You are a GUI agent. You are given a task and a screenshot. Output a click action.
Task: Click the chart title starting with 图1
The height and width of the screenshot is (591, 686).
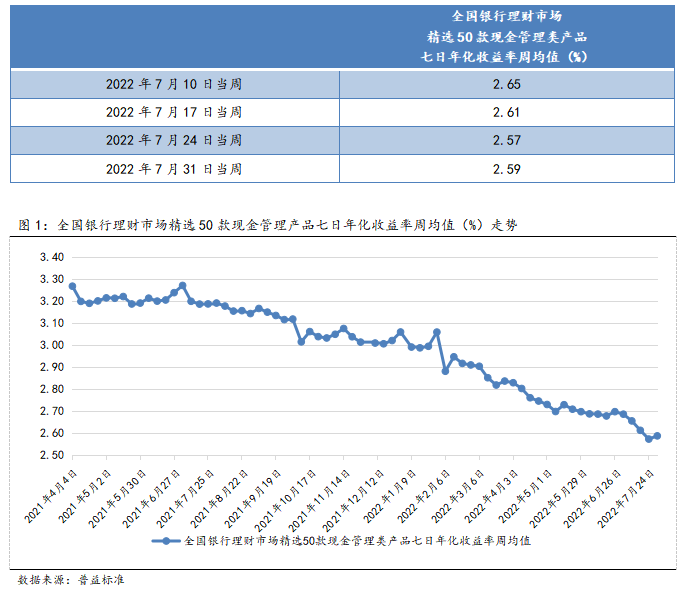(268, 225)
